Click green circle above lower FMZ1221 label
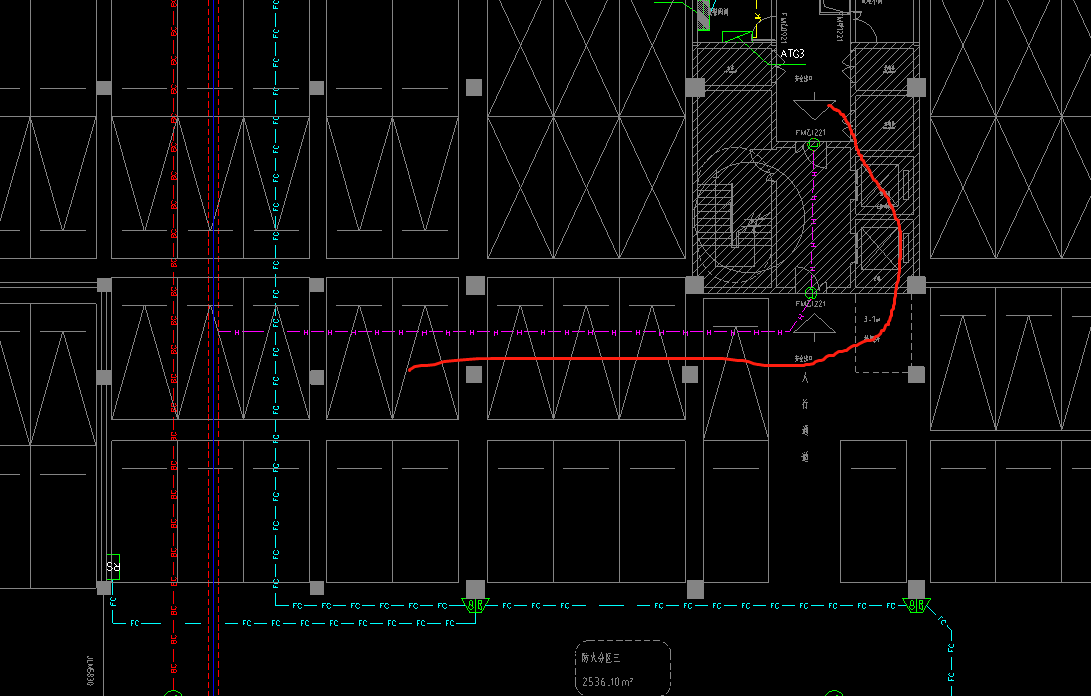1091x696 pixels. 811,292
